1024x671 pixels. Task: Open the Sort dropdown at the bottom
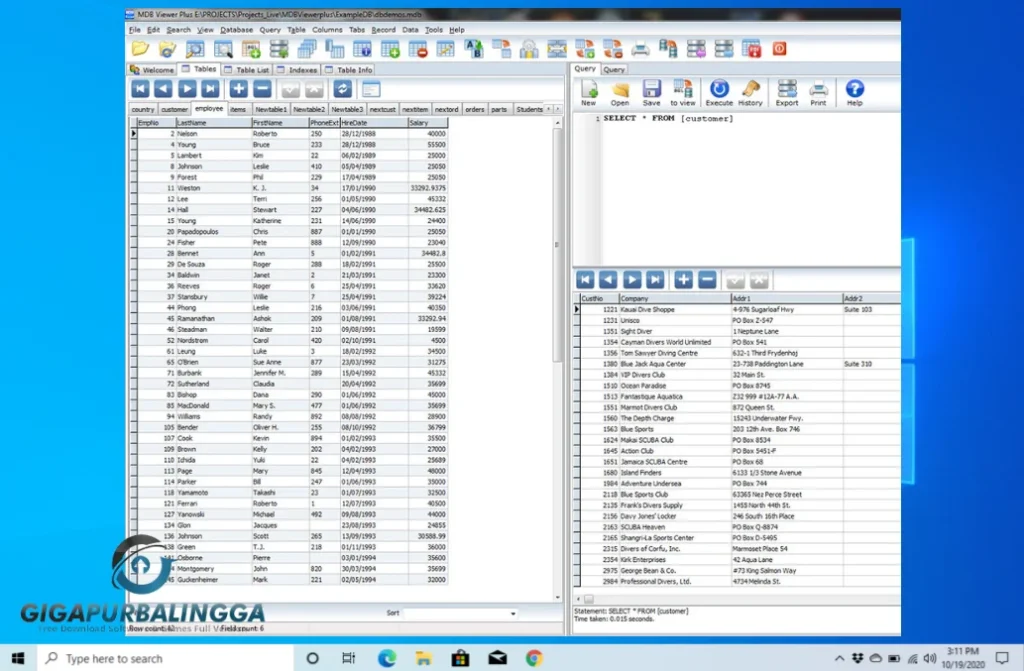click(513, 612)
